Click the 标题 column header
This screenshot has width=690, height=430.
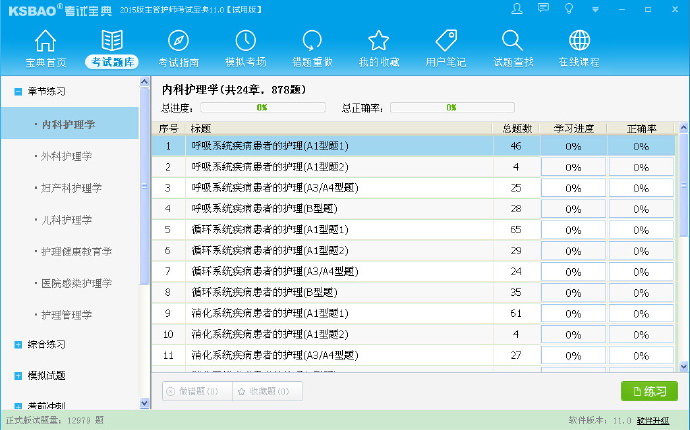[338, 129]
